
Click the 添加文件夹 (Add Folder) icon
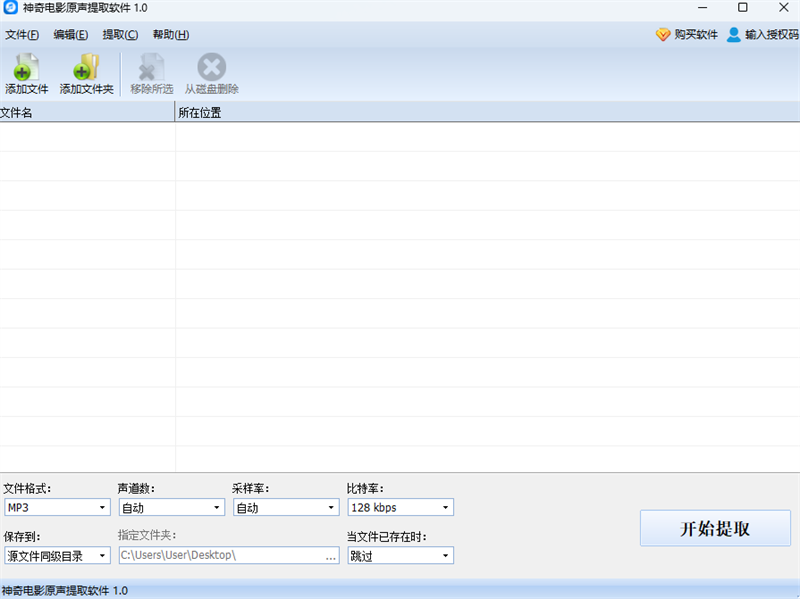(86, 72)
